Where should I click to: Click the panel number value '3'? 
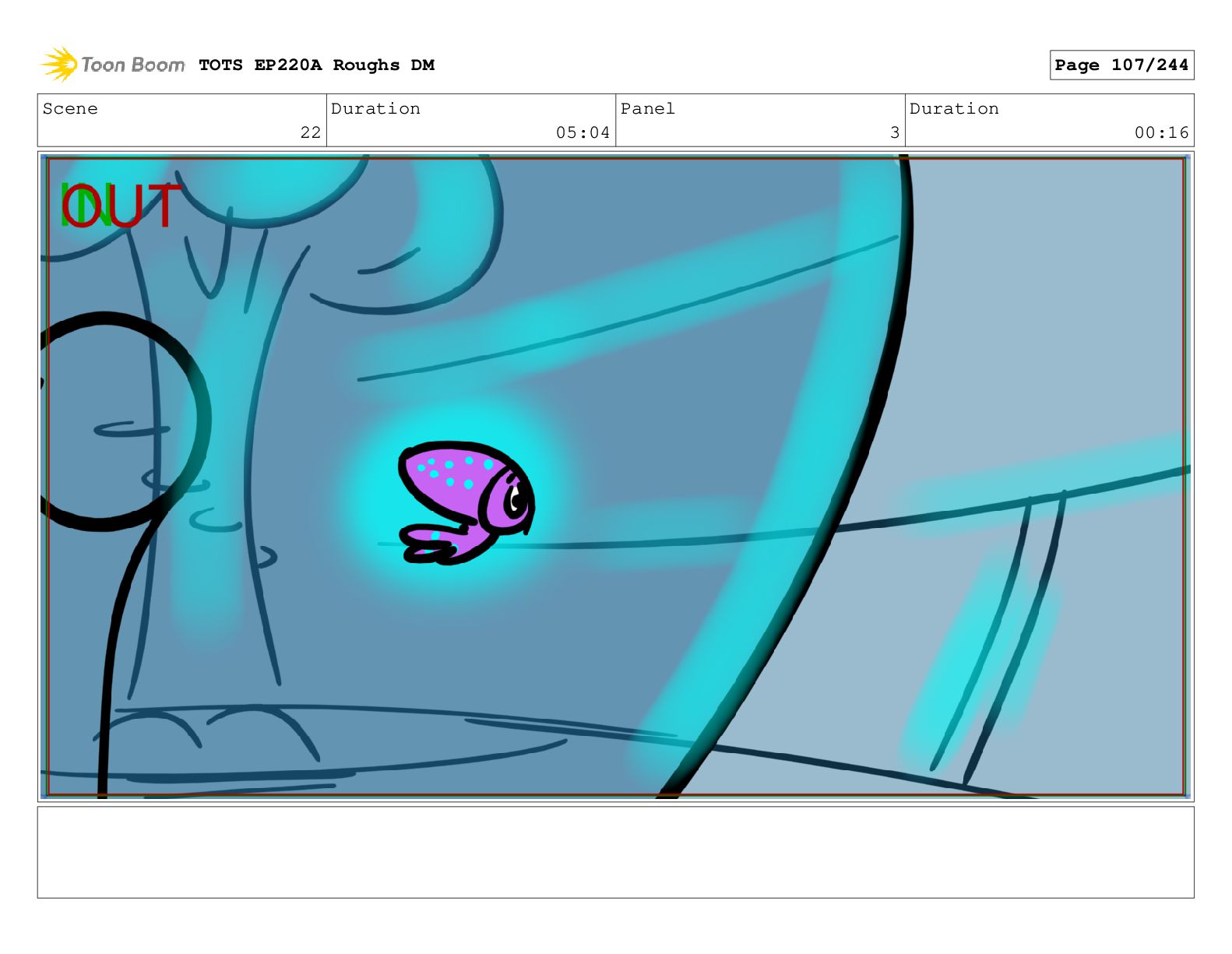895,132
